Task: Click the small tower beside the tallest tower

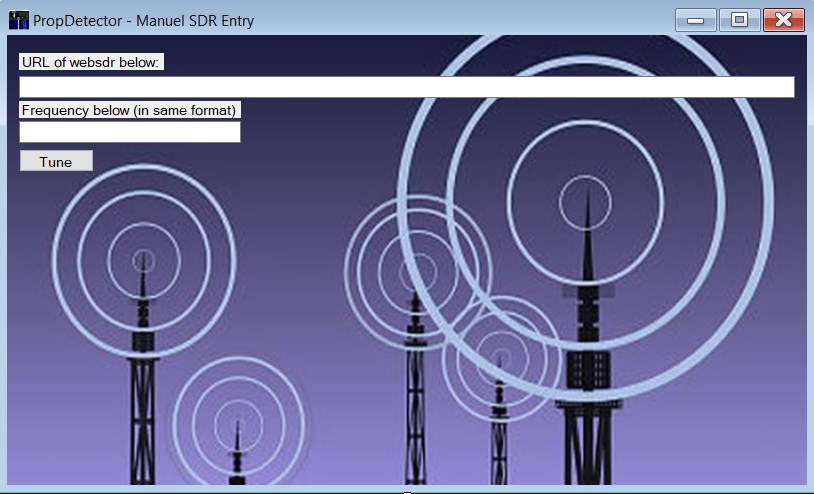Action: [499, 431]
